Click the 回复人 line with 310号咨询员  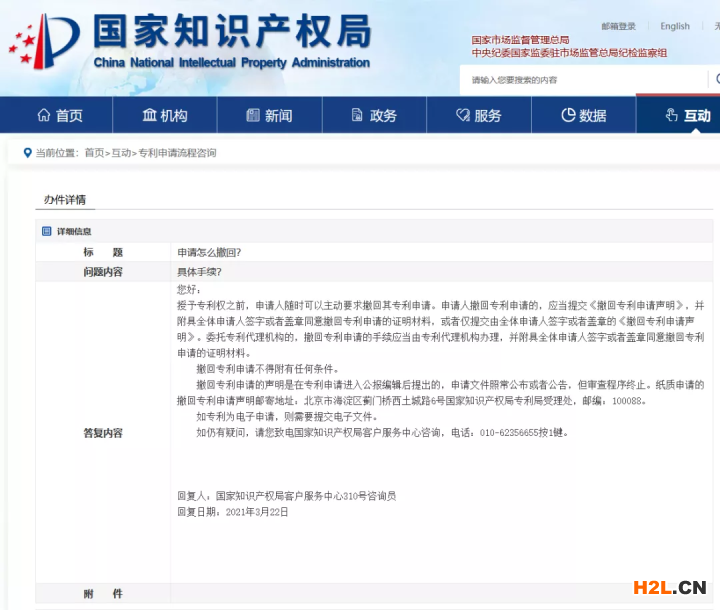tap(287, 496)
